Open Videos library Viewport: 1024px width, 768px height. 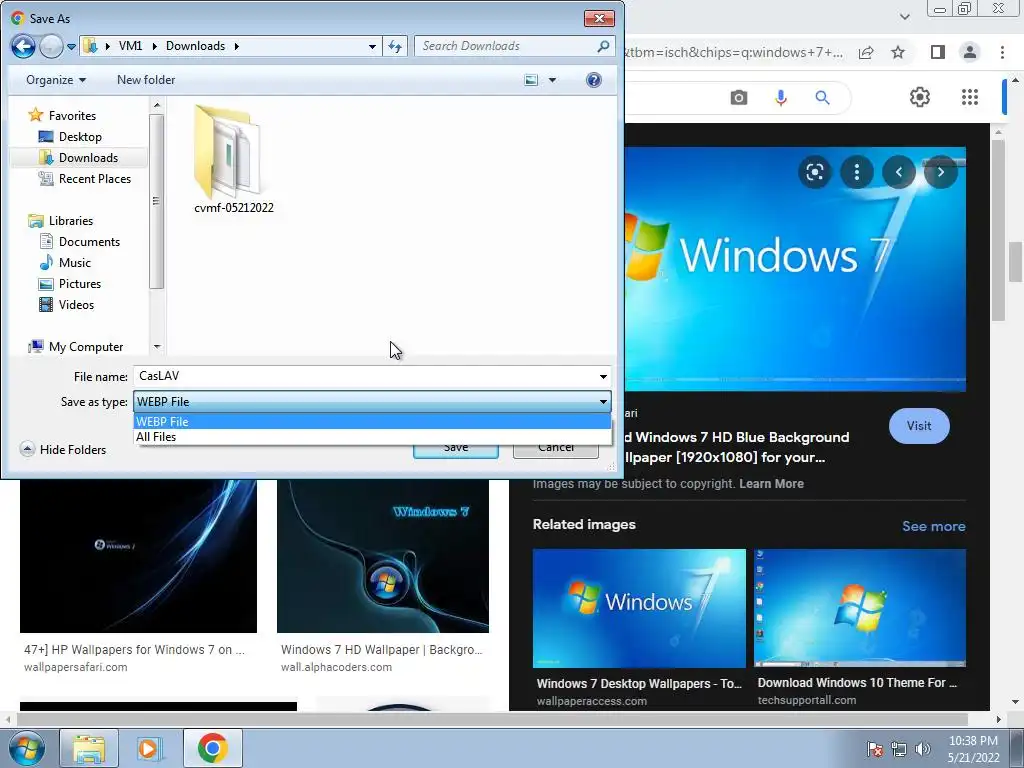click(x=76, y=304)
